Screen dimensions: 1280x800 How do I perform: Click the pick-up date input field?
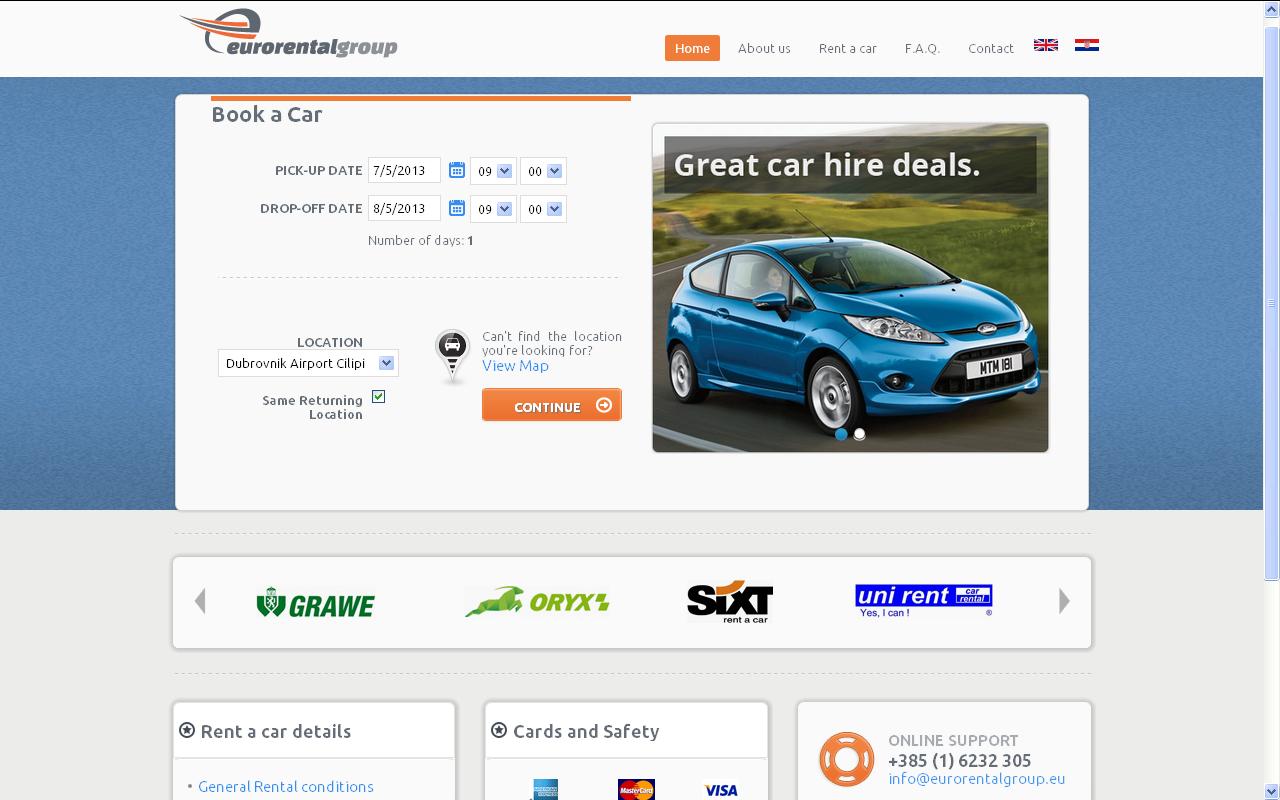(404, 170)
